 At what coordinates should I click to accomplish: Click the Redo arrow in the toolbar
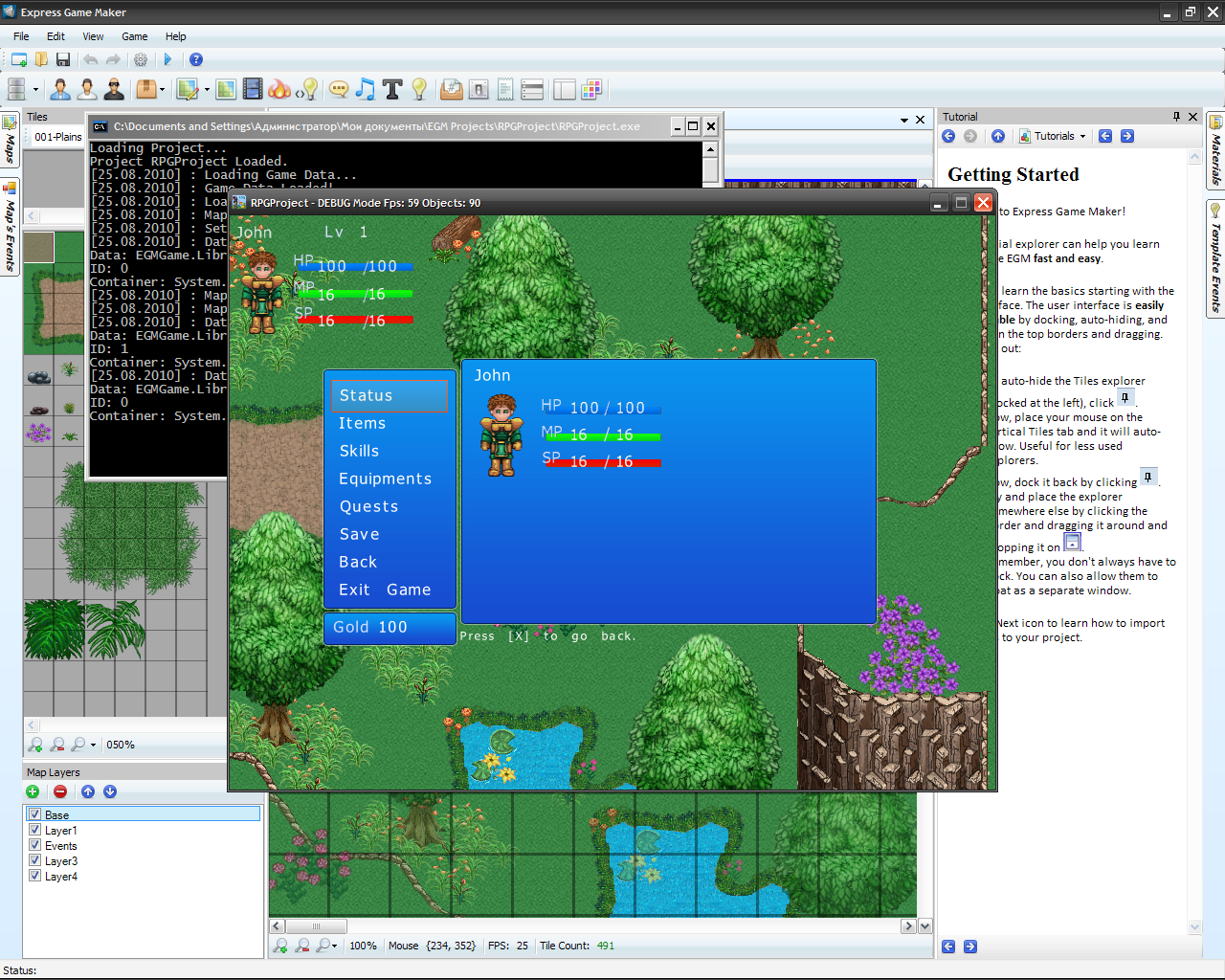point(113,59)
